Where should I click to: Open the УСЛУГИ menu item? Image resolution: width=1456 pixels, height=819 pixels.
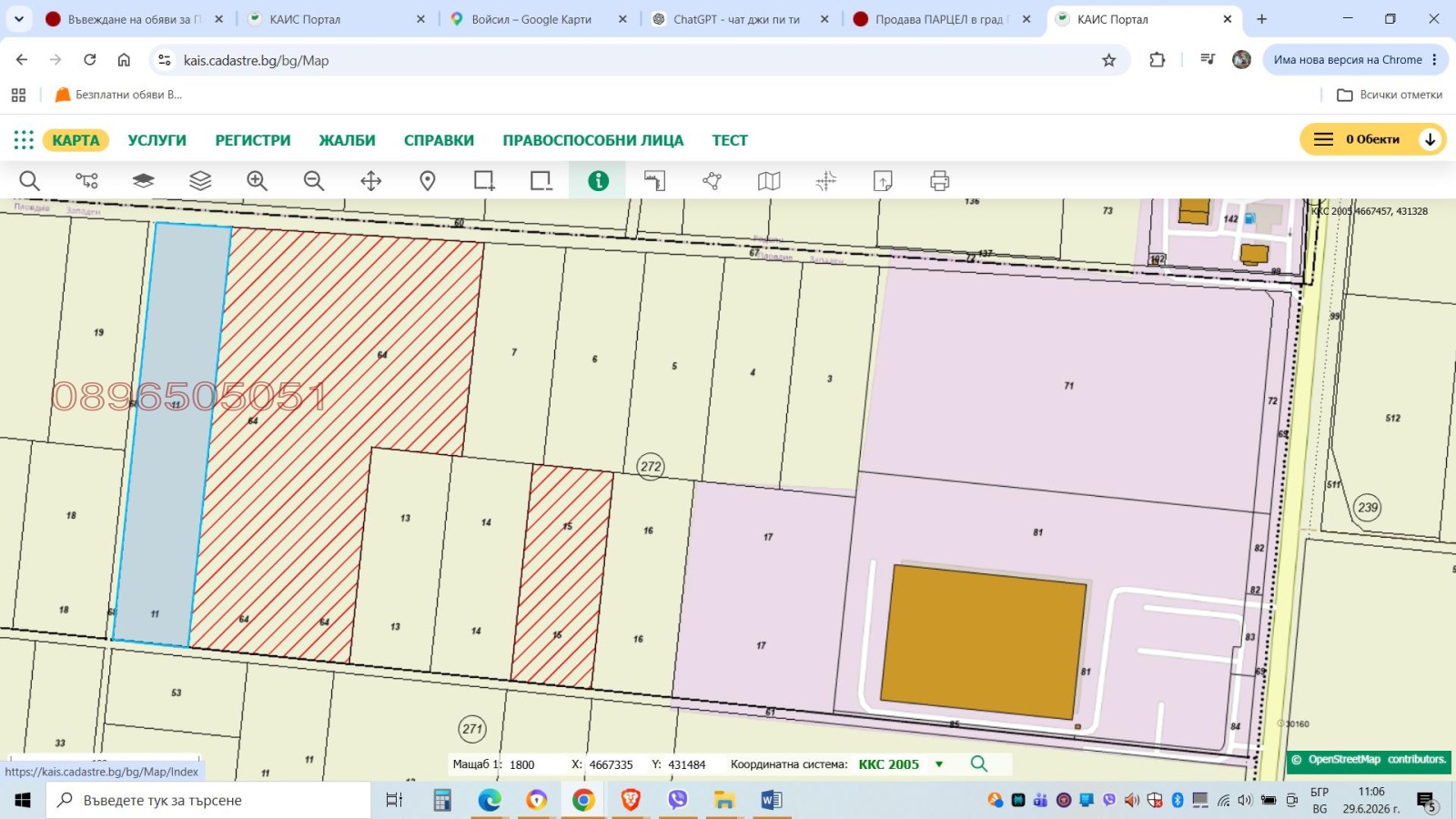tap(157, 140)
